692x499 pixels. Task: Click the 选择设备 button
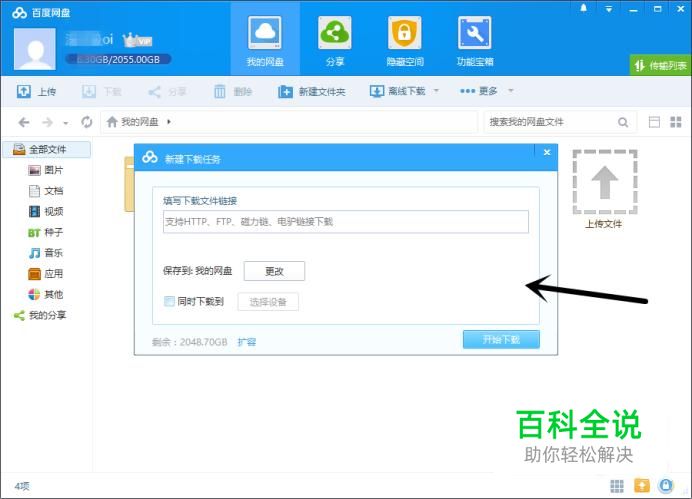click(x=268, y=302)
